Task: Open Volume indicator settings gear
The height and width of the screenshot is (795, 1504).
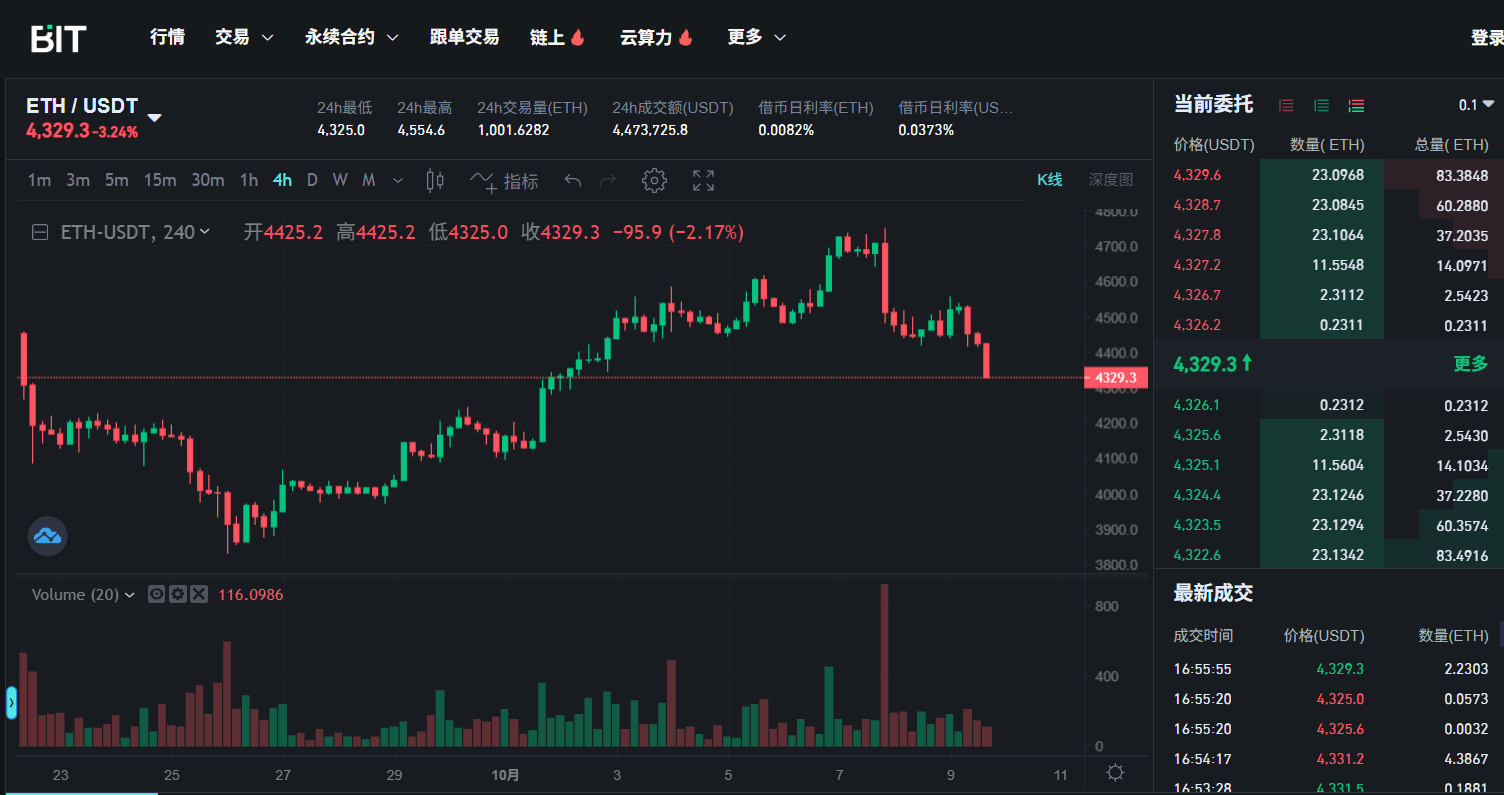Action: pyautogui.click(x=178, y=595)
